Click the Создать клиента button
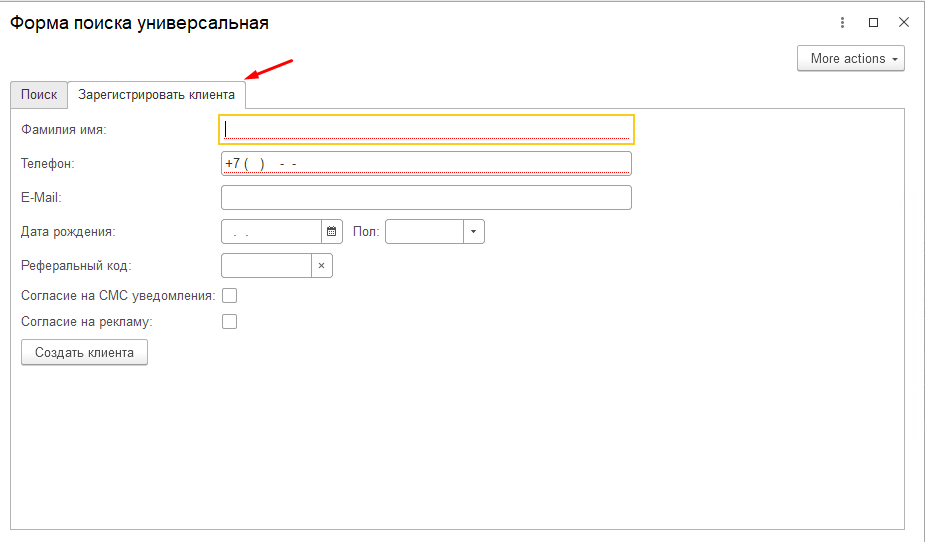 point(84,353)
